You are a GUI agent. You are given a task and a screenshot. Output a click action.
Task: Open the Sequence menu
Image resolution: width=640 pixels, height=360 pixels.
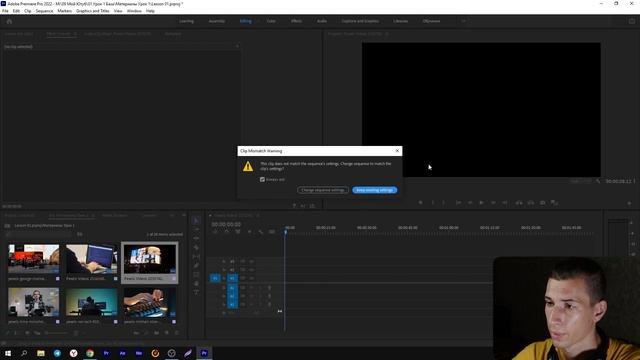pyautogui.click(x=44, y=11)
